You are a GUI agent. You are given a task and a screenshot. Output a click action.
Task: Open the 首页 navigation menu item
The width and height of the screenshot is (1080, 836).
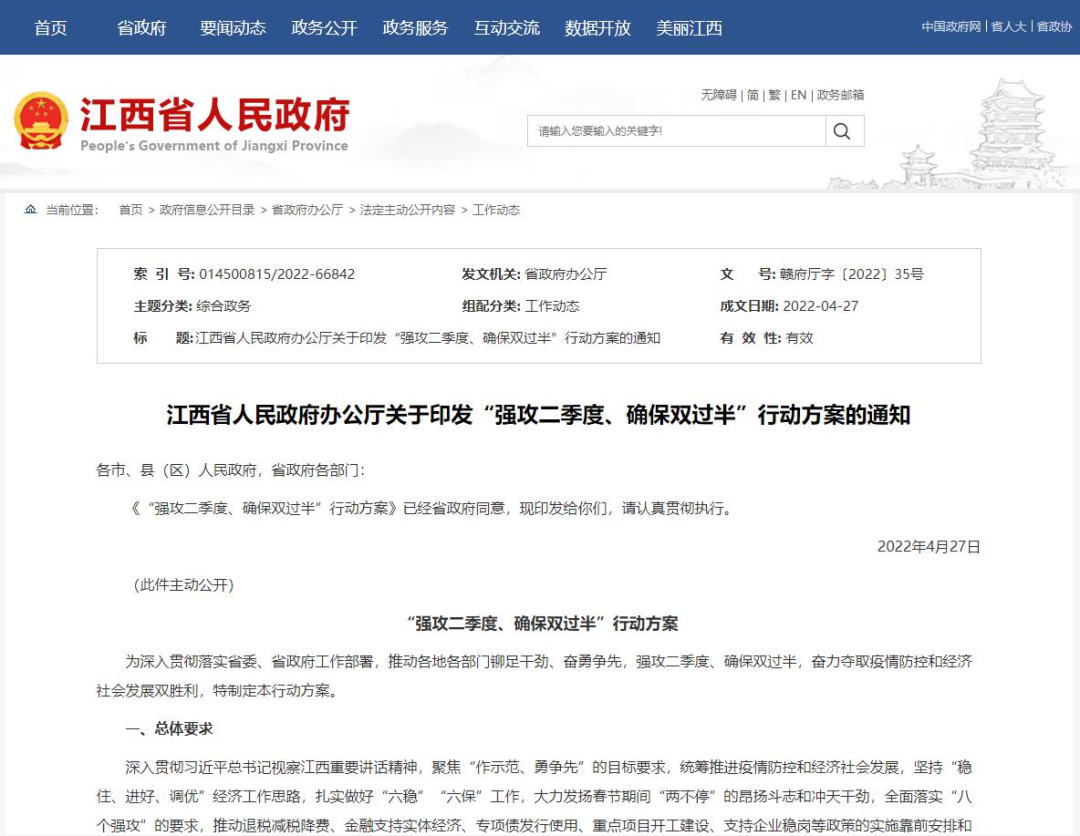[51, 28]
